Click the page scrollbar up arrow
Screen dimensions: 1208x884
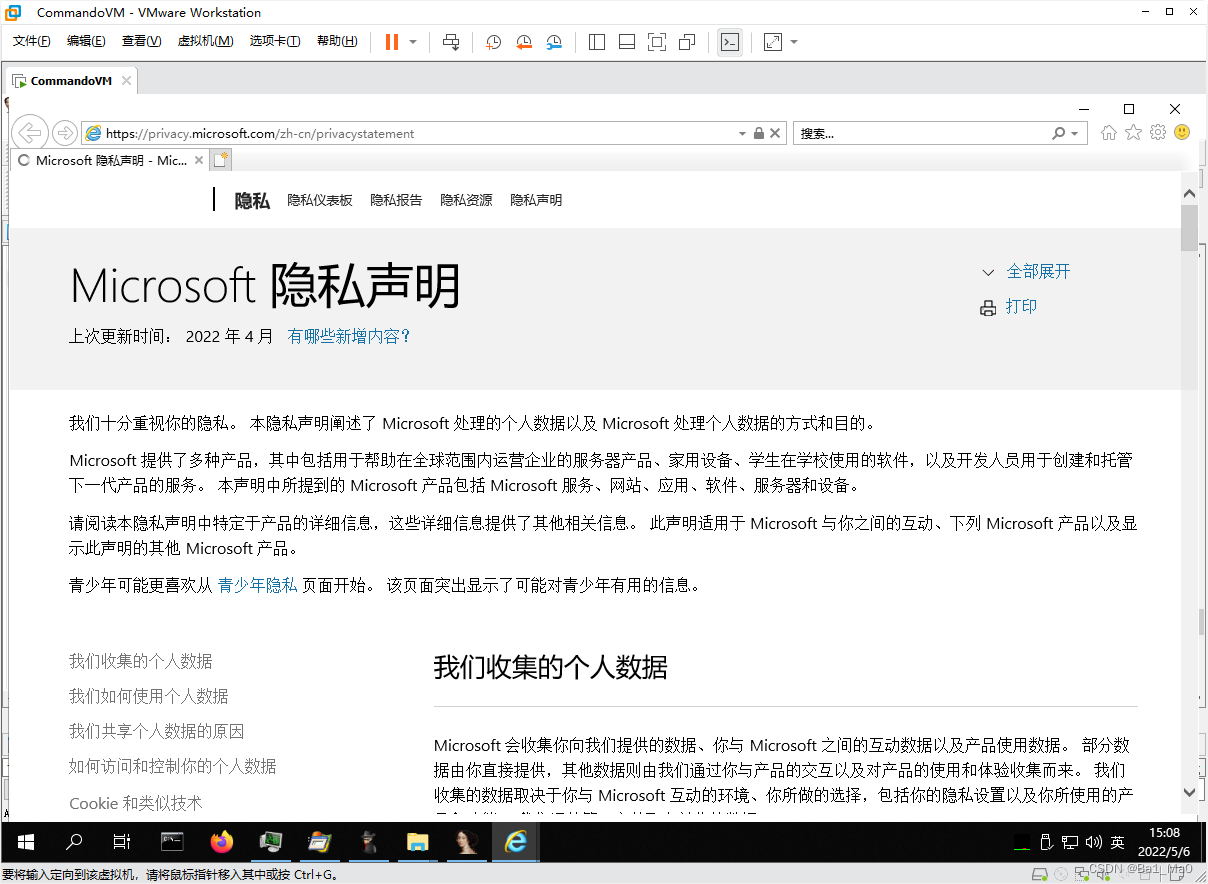coord(1189,193)
